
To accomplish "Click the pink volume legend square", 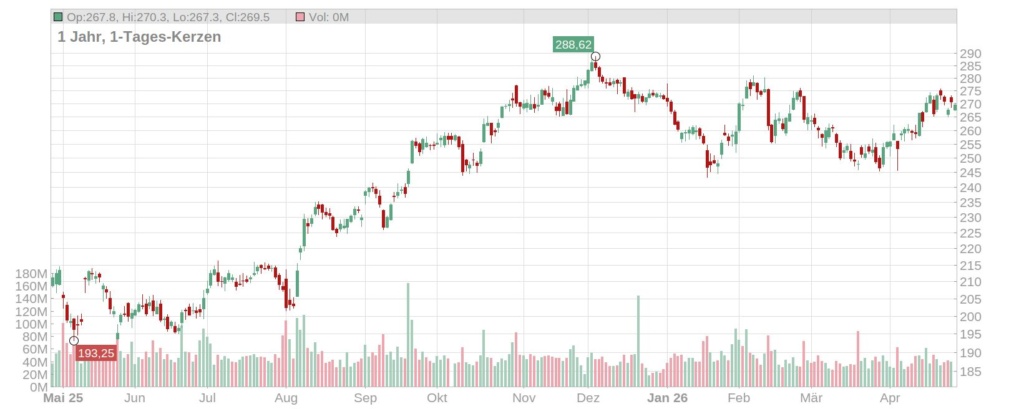I will [301, 17].
